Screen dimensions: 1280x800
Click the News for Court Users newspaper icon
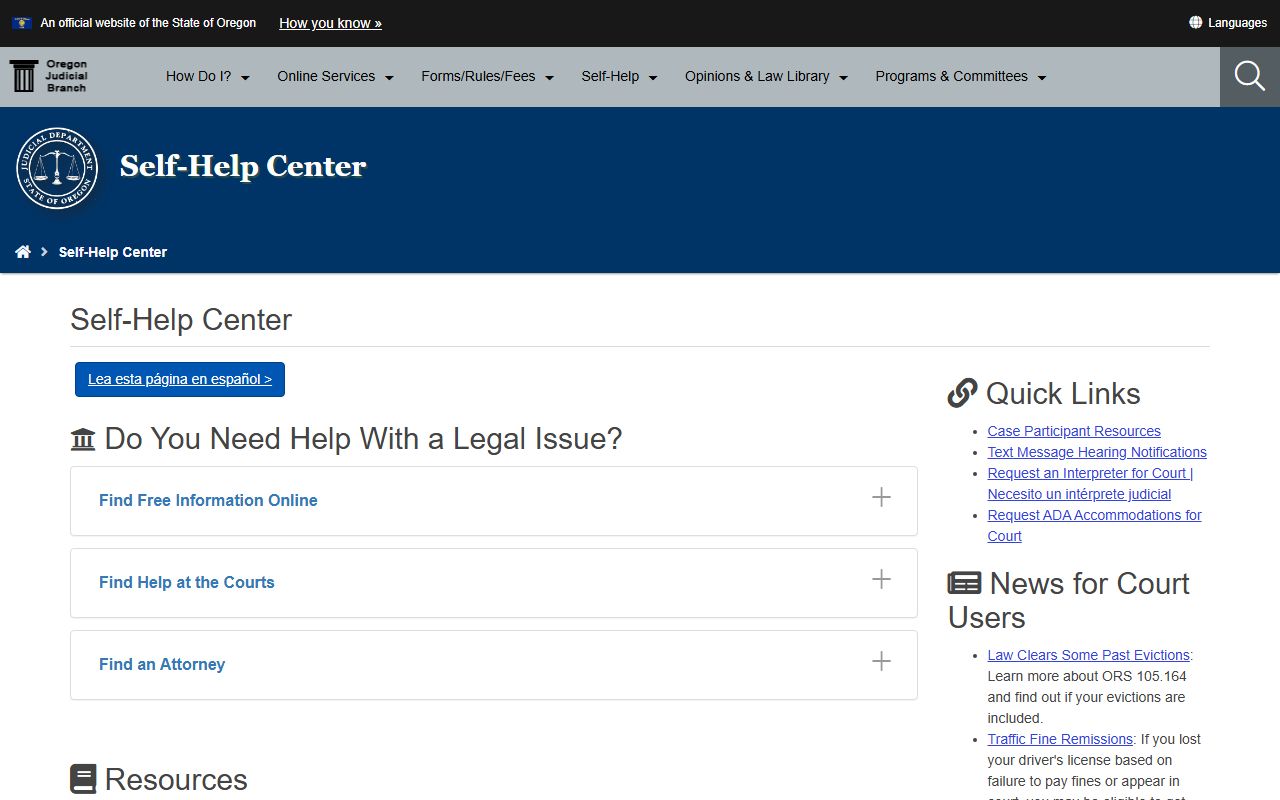[x=965, y=583]
